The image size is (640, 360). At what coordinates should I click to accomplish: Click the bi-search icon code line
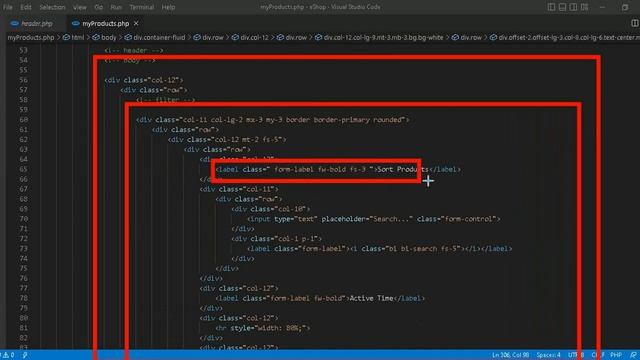tap(379, 249)
